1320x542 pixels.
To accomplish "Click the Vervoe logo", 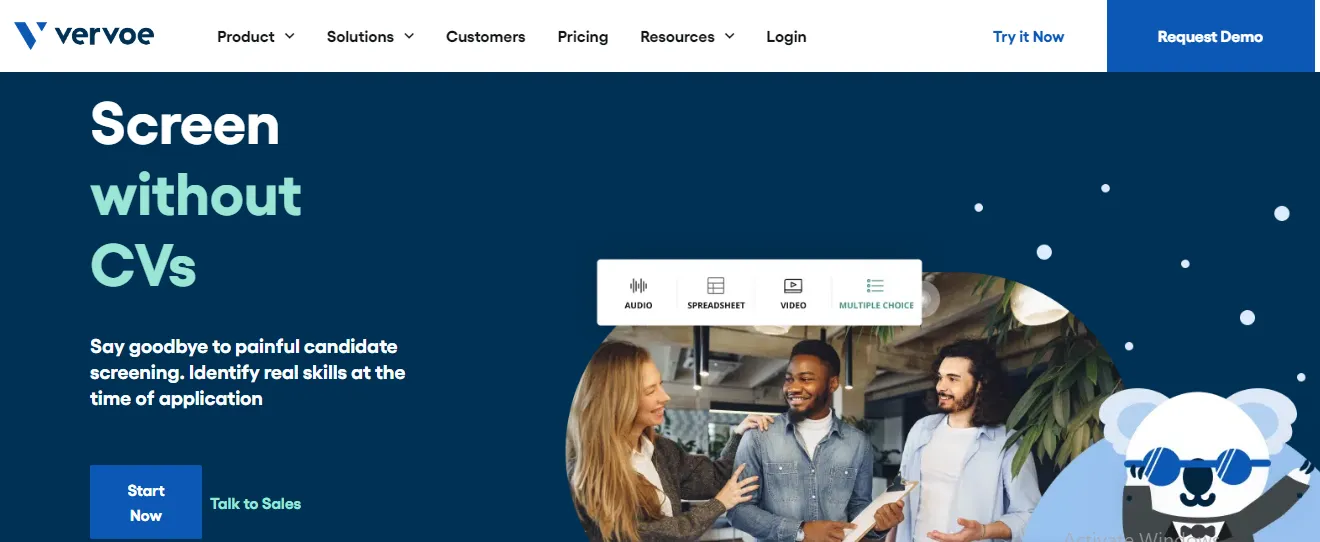I will (x=84, y=36).
